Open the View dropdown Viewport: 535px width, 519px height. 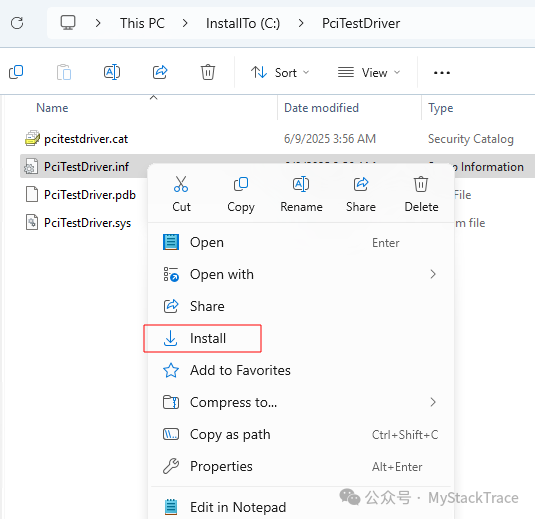(x=369, y=73)
